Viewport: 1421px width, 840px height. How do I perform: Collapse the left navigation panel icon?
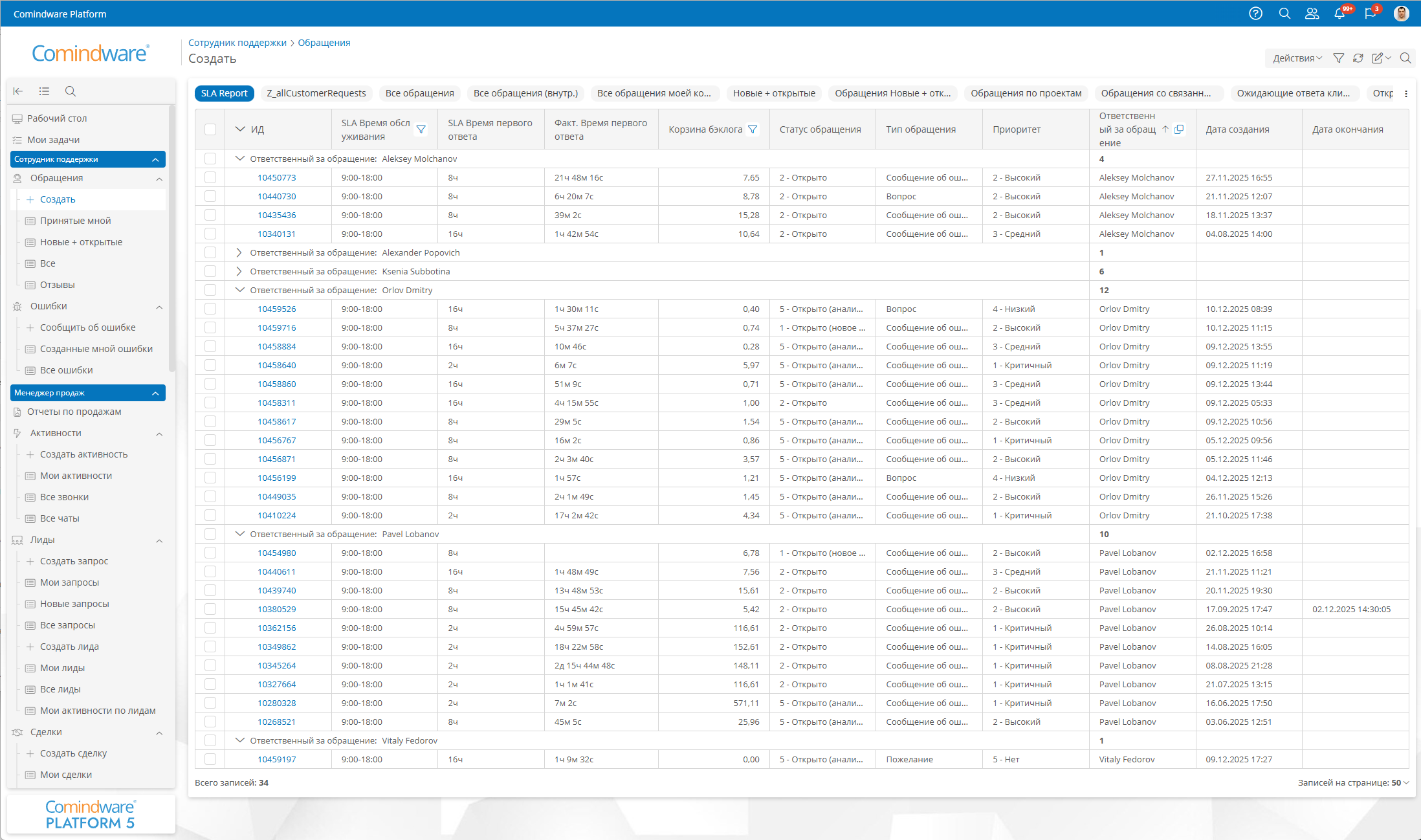(x=18, y=91)
